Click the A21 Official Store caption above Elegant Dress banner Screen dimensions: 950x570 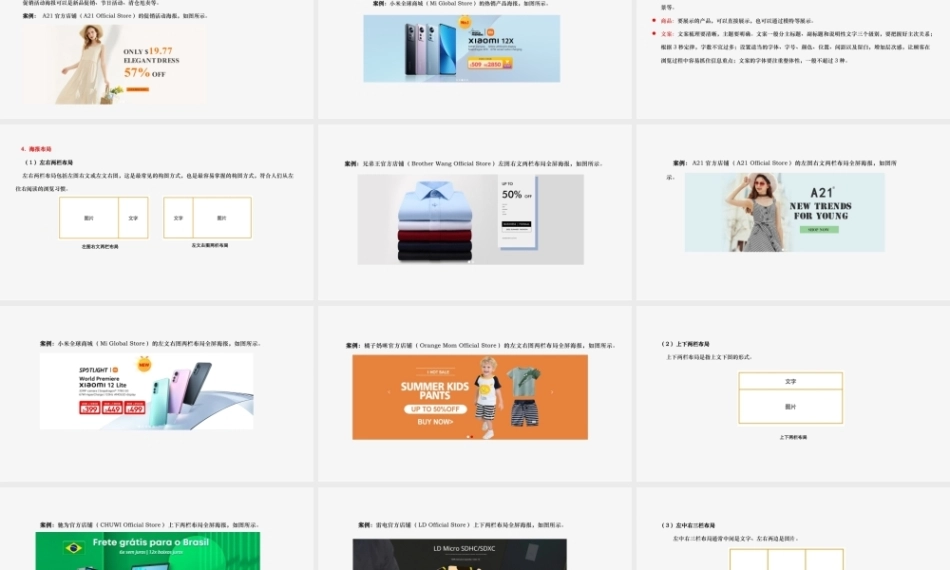pyautogui.click(x=115, y=16)
